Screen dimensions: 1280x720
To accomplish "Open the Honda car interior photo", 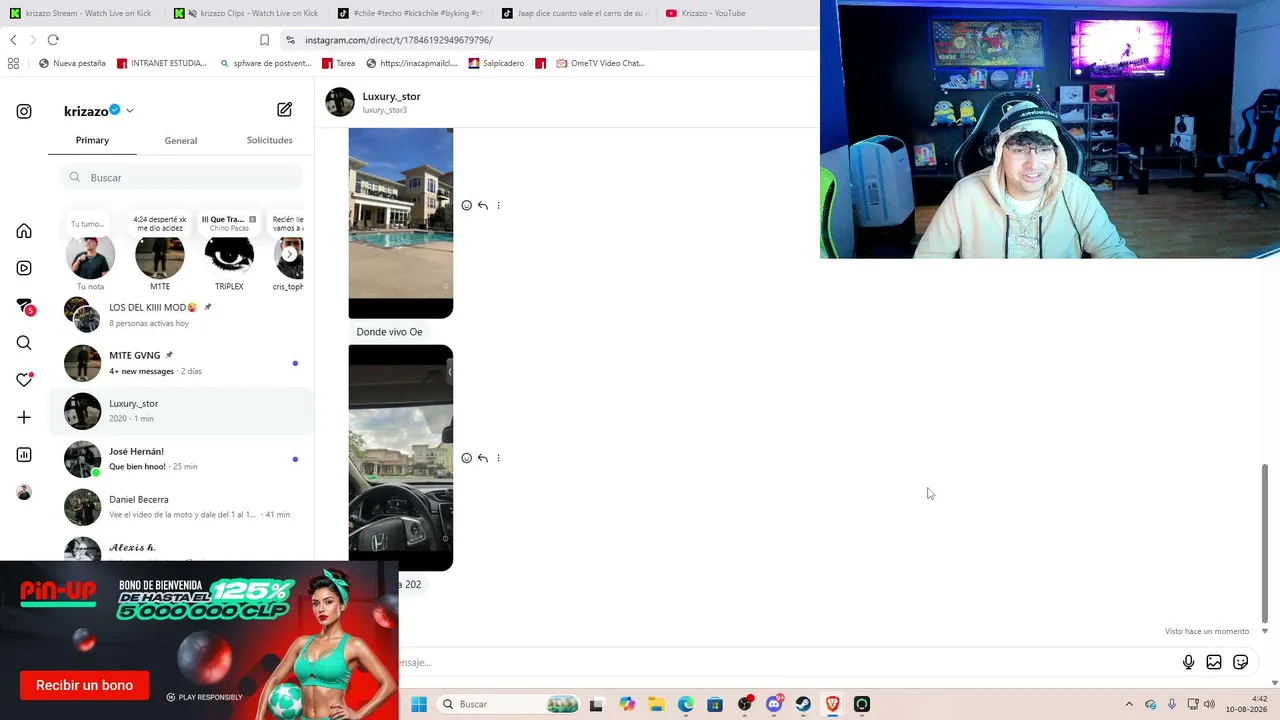I will point(401,458).
